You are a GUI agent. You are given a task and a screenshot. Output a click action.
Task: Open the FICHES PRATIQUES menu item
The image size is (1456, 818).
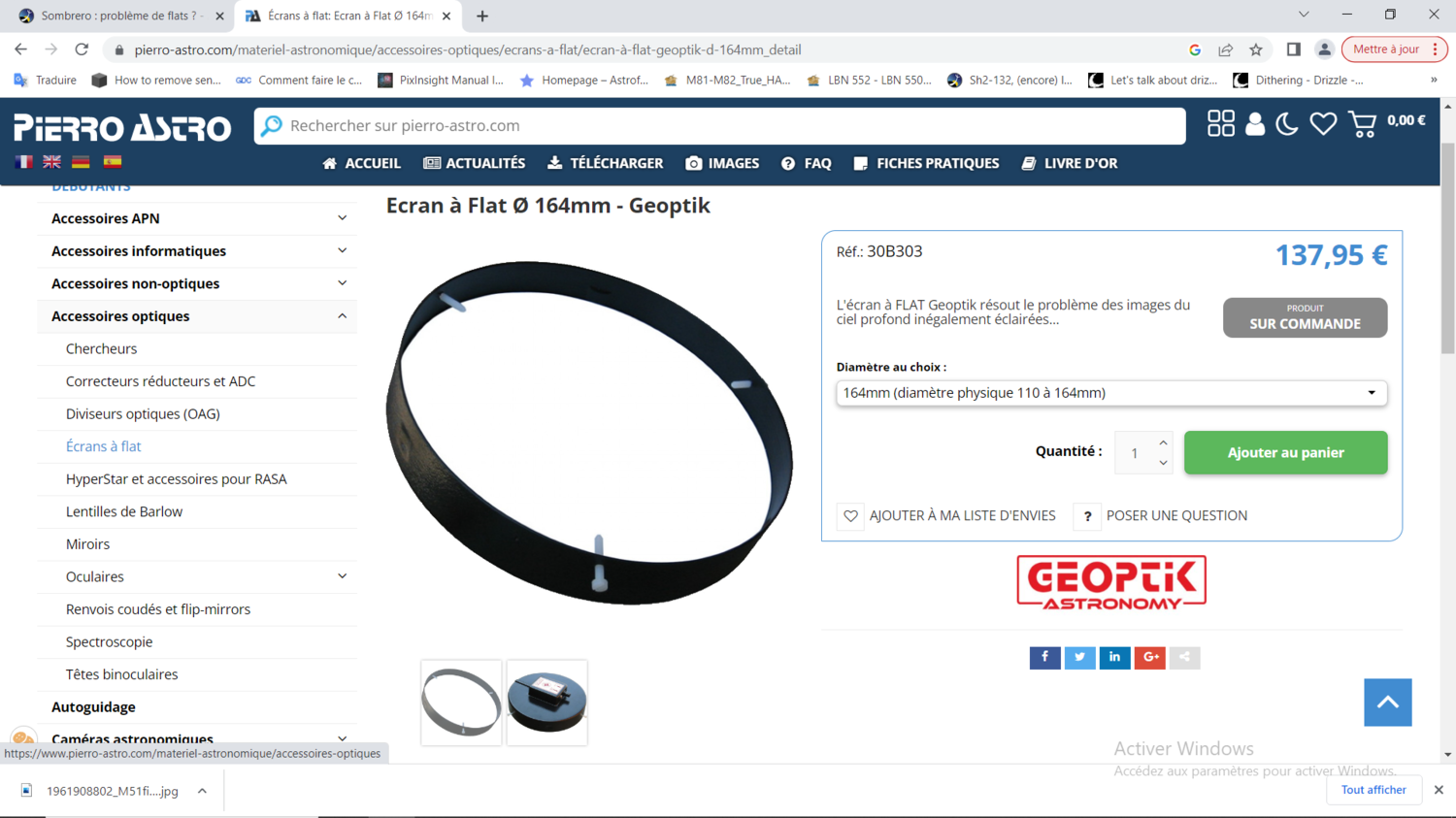[x=926, y=163]
